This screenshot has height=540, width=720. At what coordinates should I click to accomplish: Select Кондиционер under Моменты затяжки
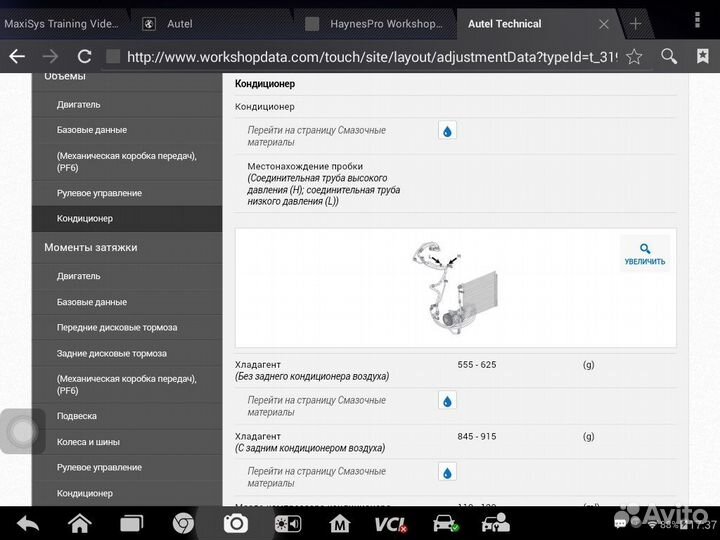[127, 494]
